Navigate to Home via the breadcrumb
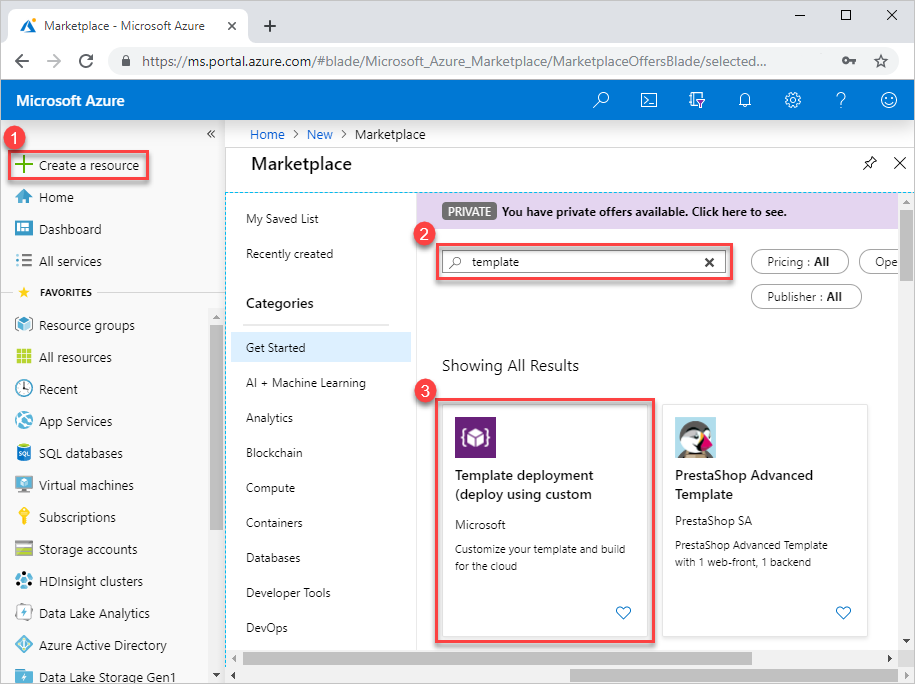 [x=267, y=133]
